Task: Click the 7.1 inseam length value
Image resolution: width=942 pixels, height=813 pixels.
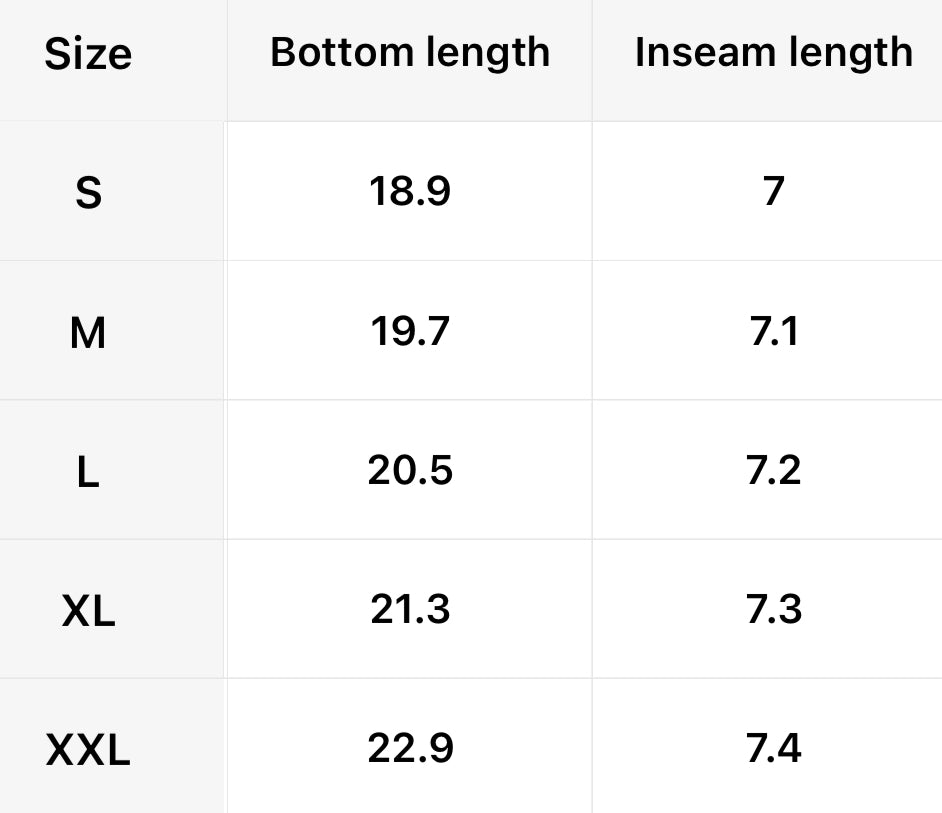Action: point(773,330)
